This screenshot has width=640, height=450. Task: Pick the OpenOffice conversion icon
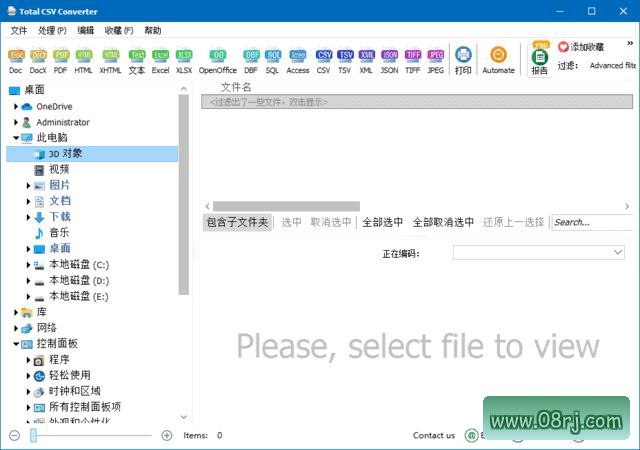(x=218, y=61)
